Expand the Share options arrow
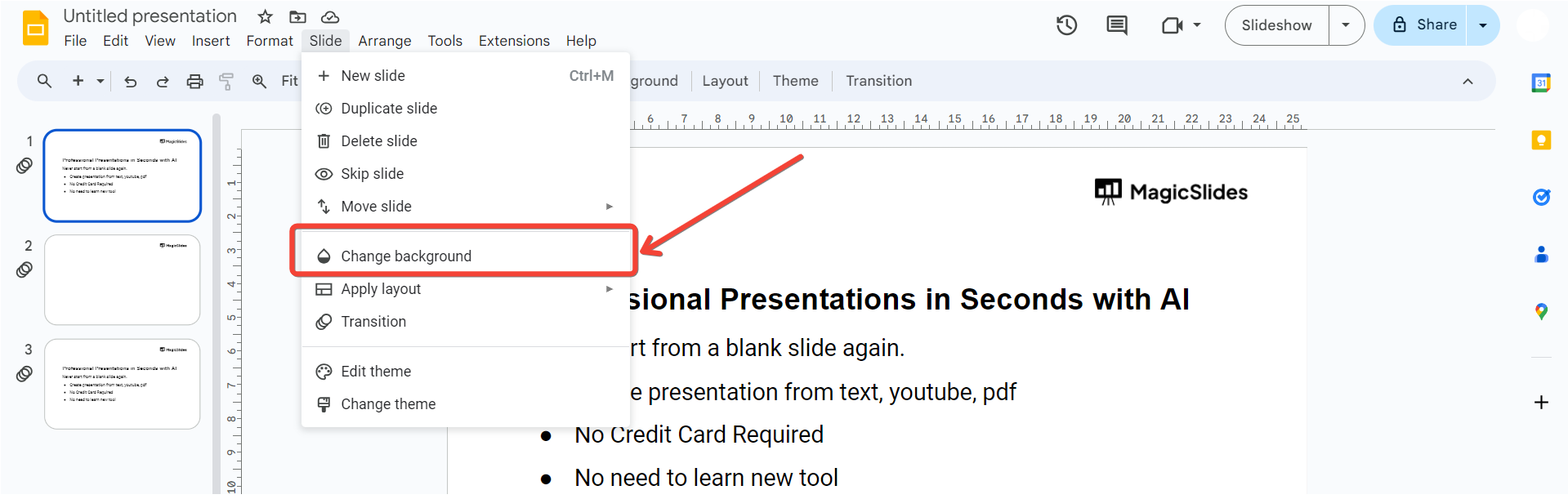Screen dimensions: 1568x499 (1483, 25)
